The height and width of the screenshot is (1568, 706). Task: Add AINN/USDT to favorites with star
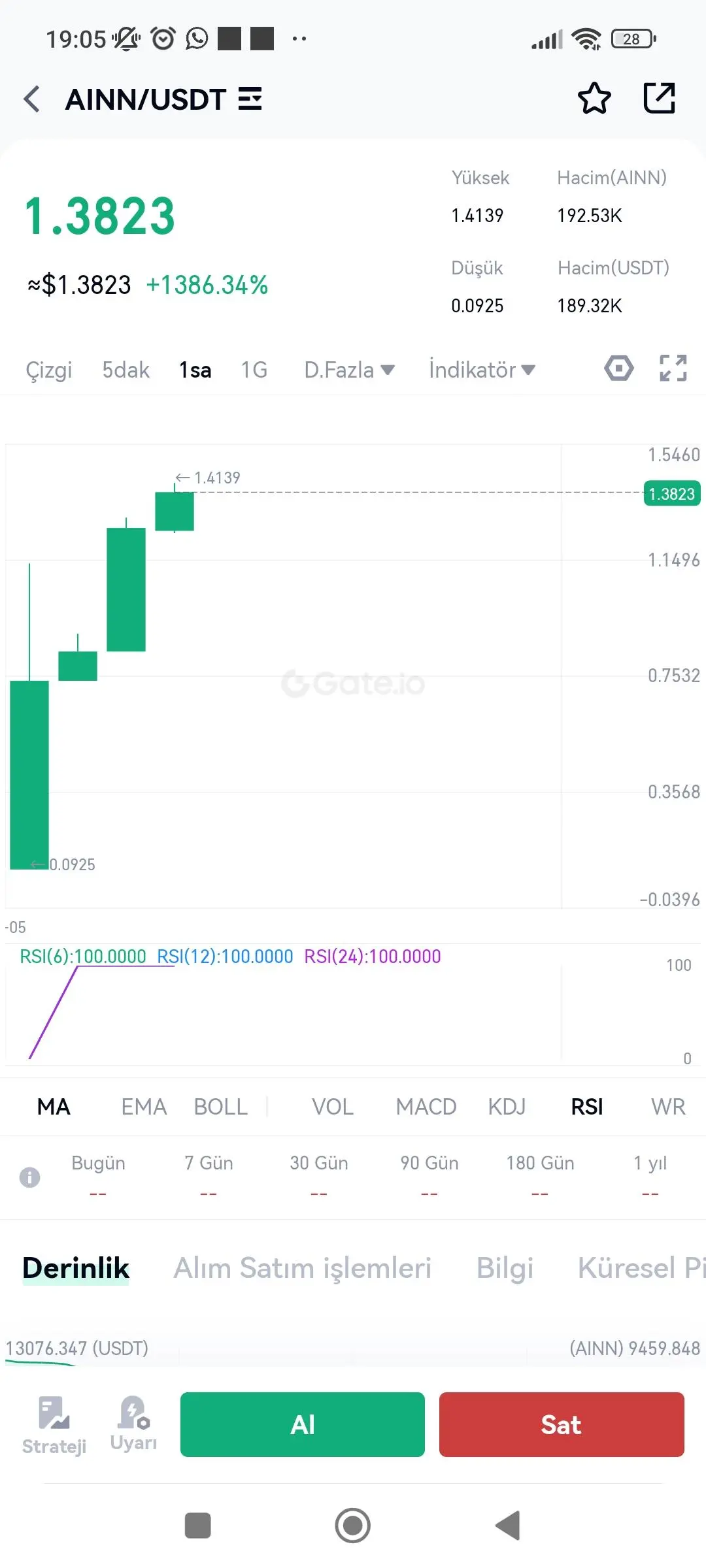click(594, 99)
